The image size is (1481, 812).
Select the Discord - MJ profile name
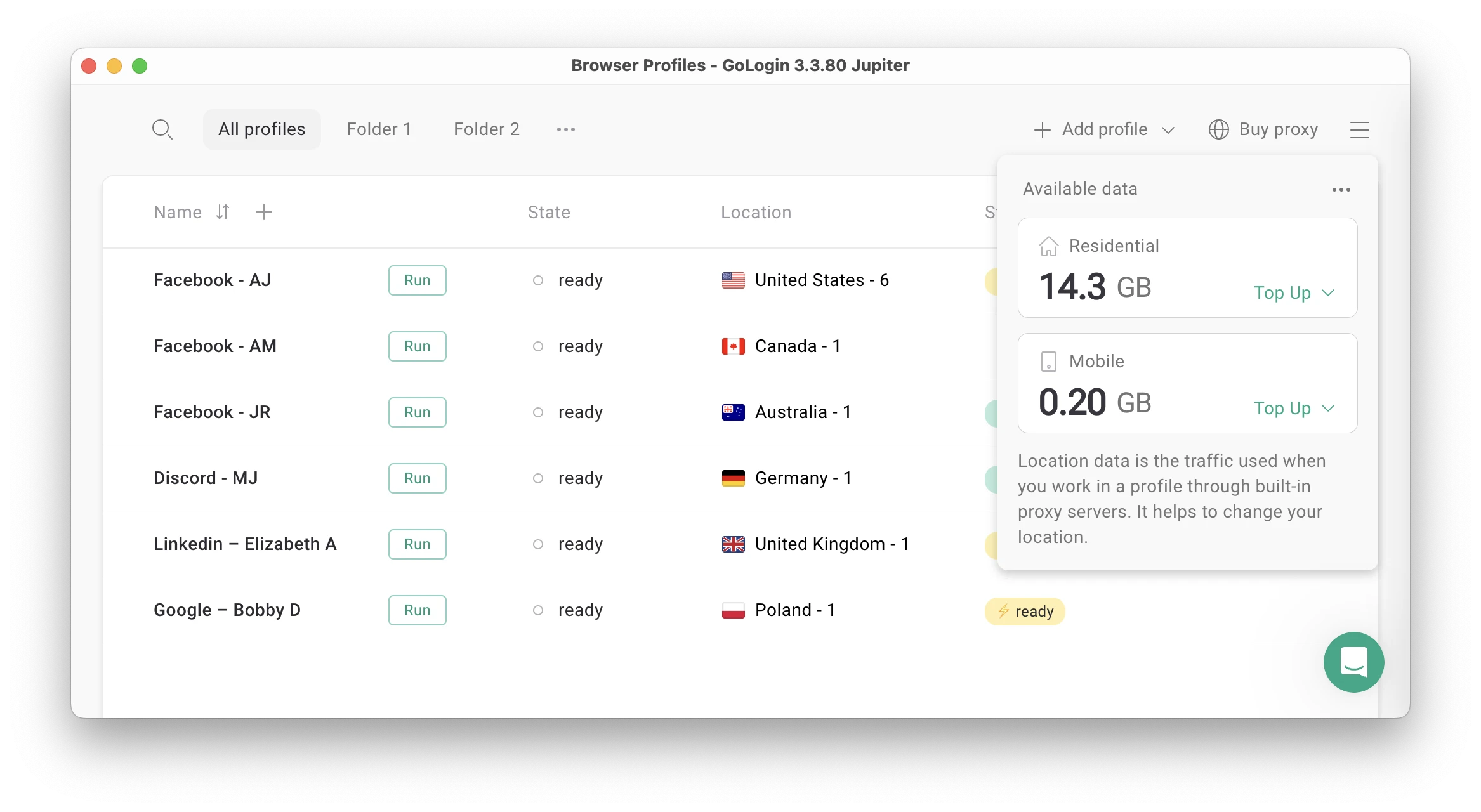coord(206,478)
